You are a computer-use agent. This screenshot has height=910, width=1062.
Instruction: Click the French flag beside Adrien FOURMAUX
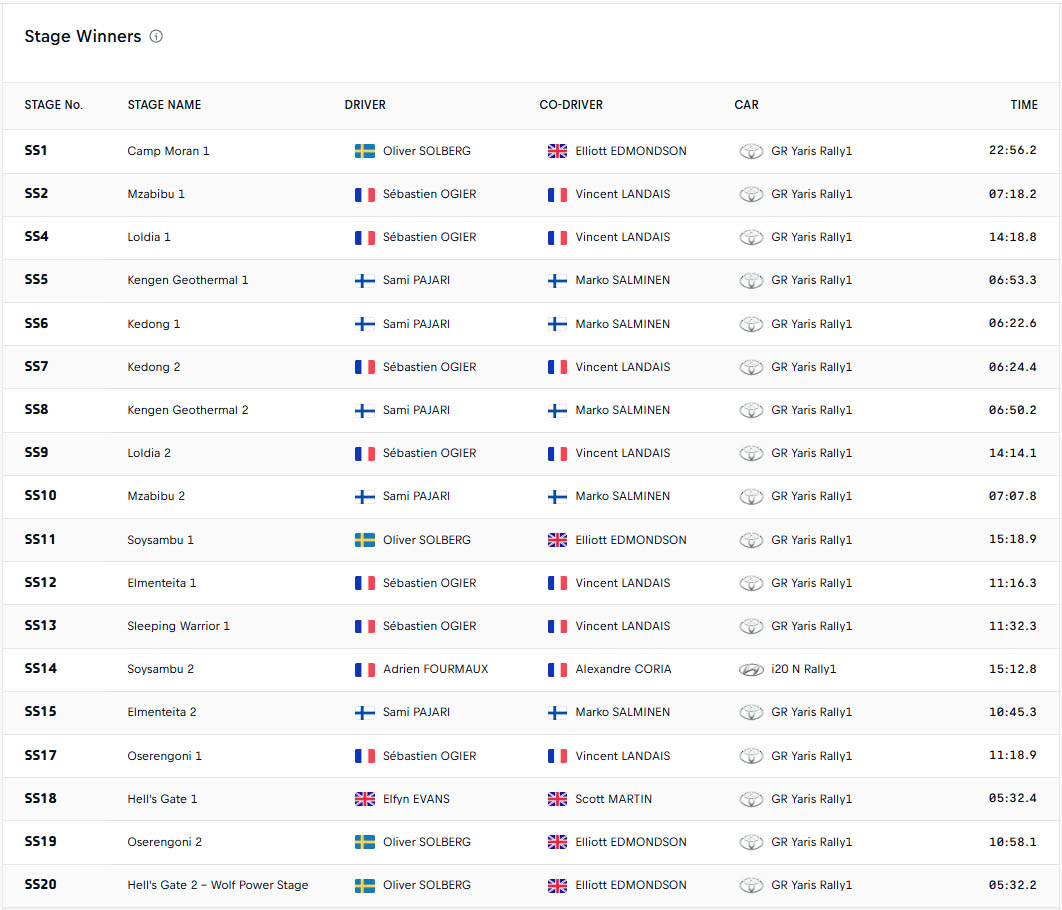[x=365, y=669]
